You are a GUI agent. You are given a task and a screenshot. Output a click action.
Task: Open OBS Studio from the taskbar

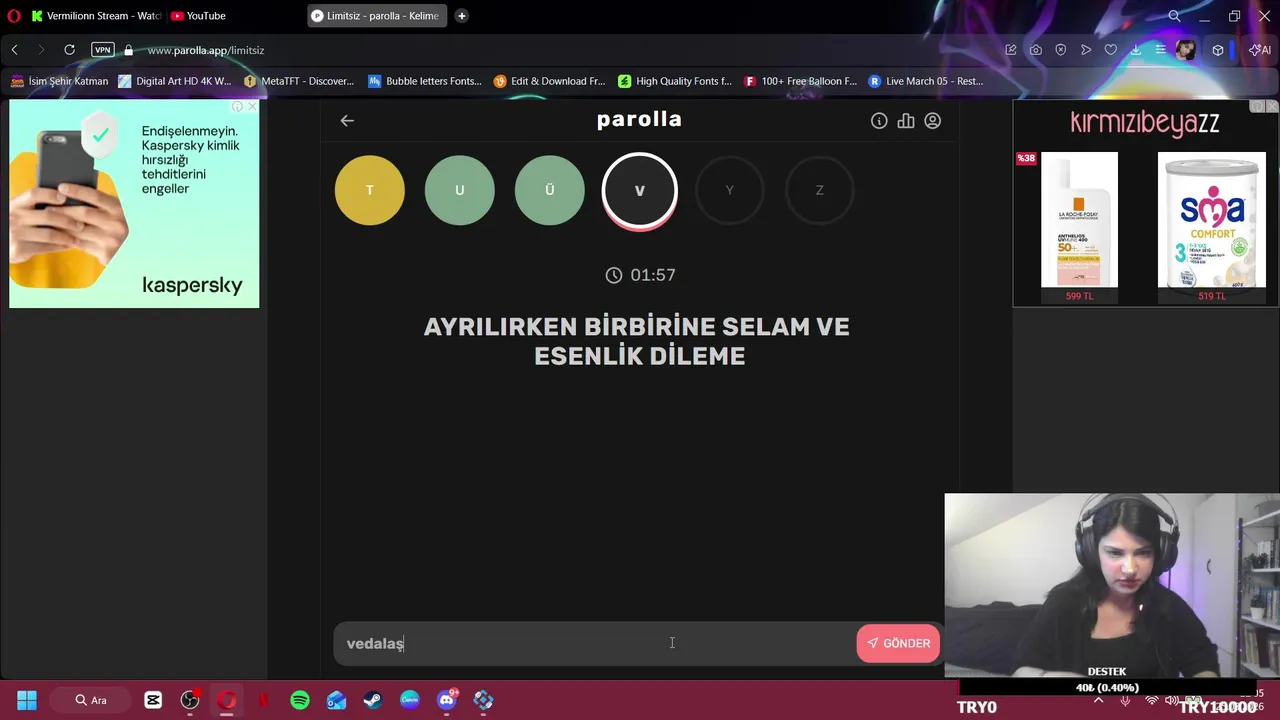pos(190,700)
